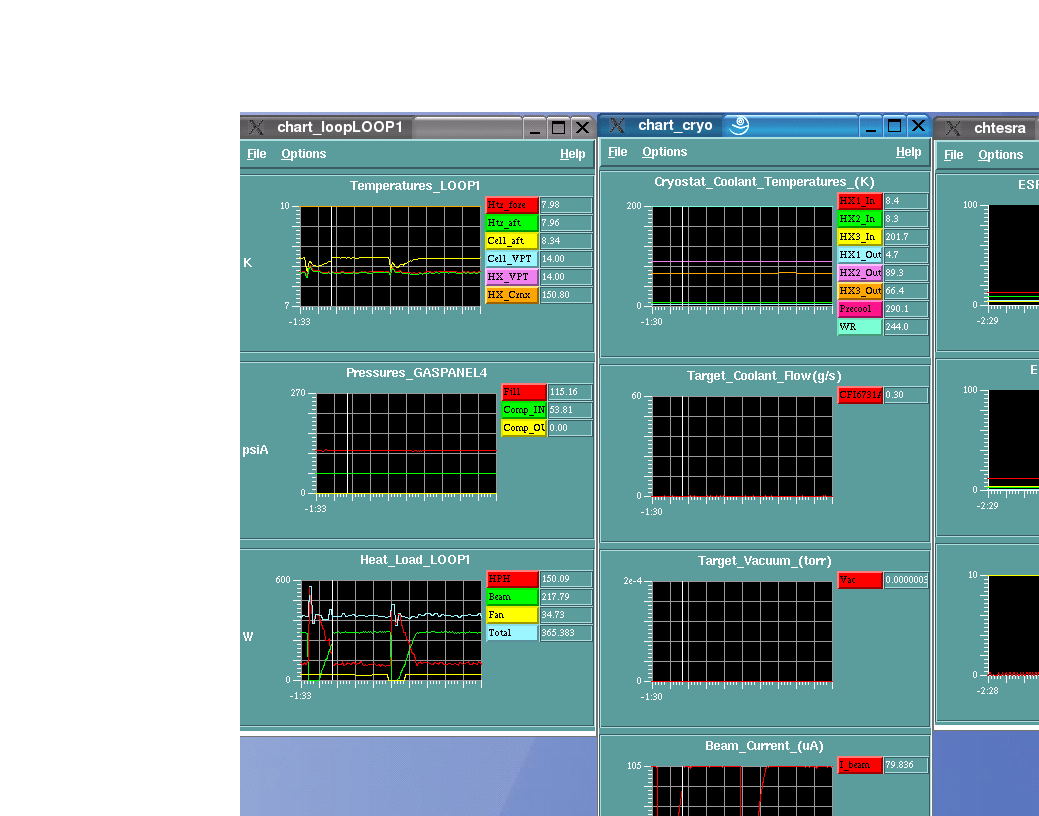Click the Beam value field 217.79
The image size is (1039, 816).
[x=565, y=597]
